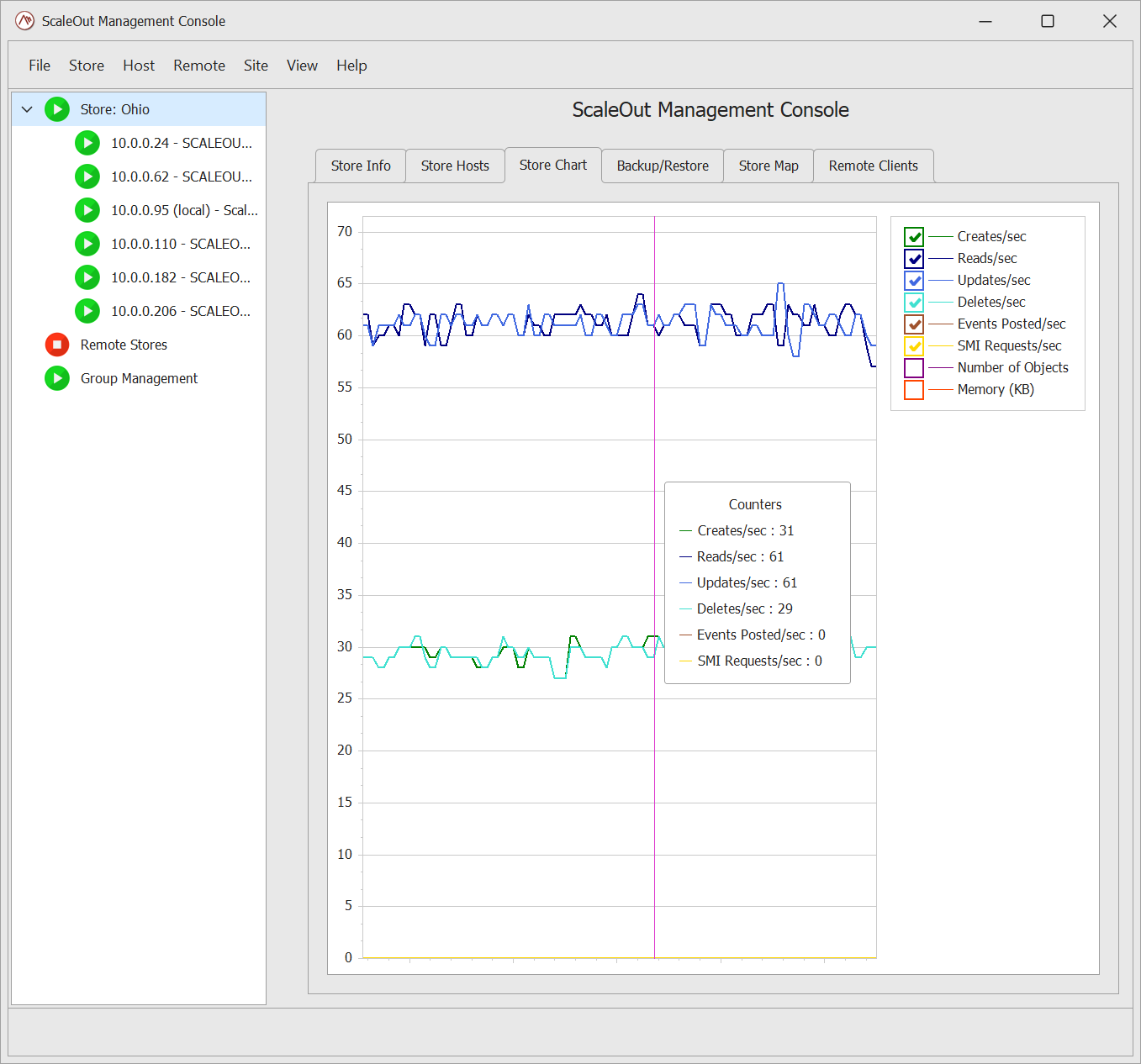Close the ScaleOut Management Console window
Image resolution: width=1141 pixels, height=1064 pixels.
click(1110, 21)
